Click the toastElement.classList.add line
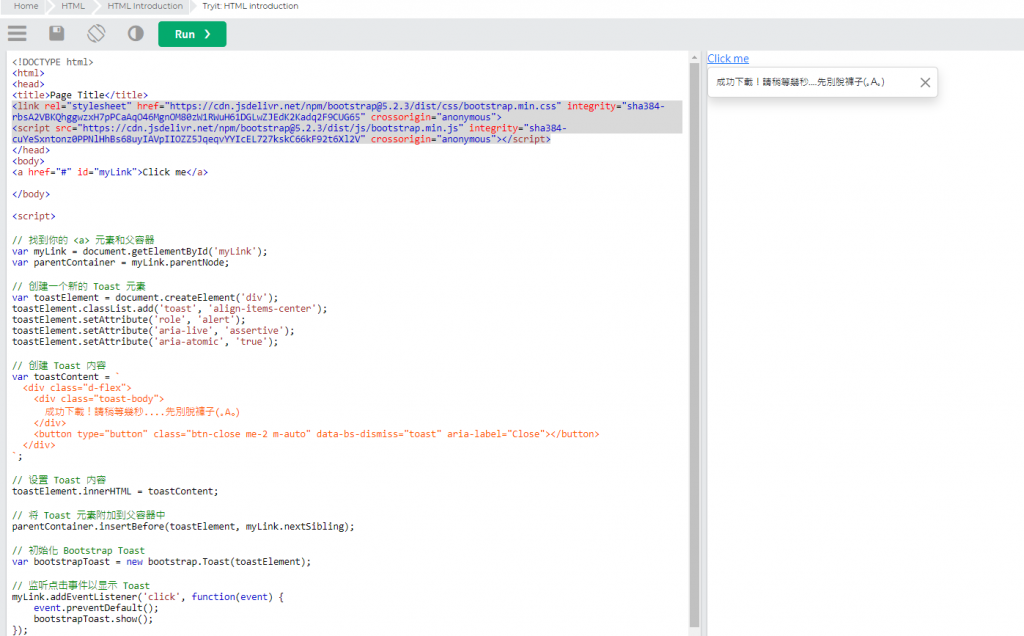1024x636 pixels. [170, 309]
